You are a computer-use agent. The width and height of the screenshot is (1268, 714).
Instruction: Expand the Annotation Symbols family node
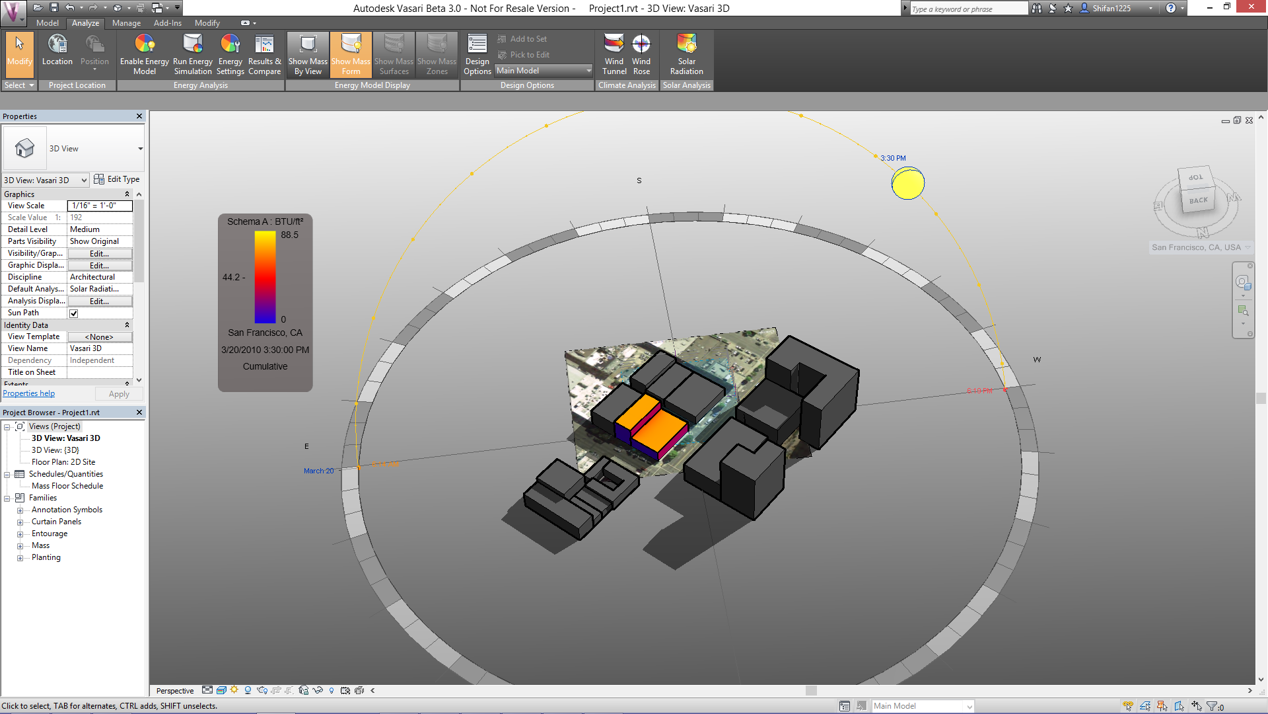[20, 510]
